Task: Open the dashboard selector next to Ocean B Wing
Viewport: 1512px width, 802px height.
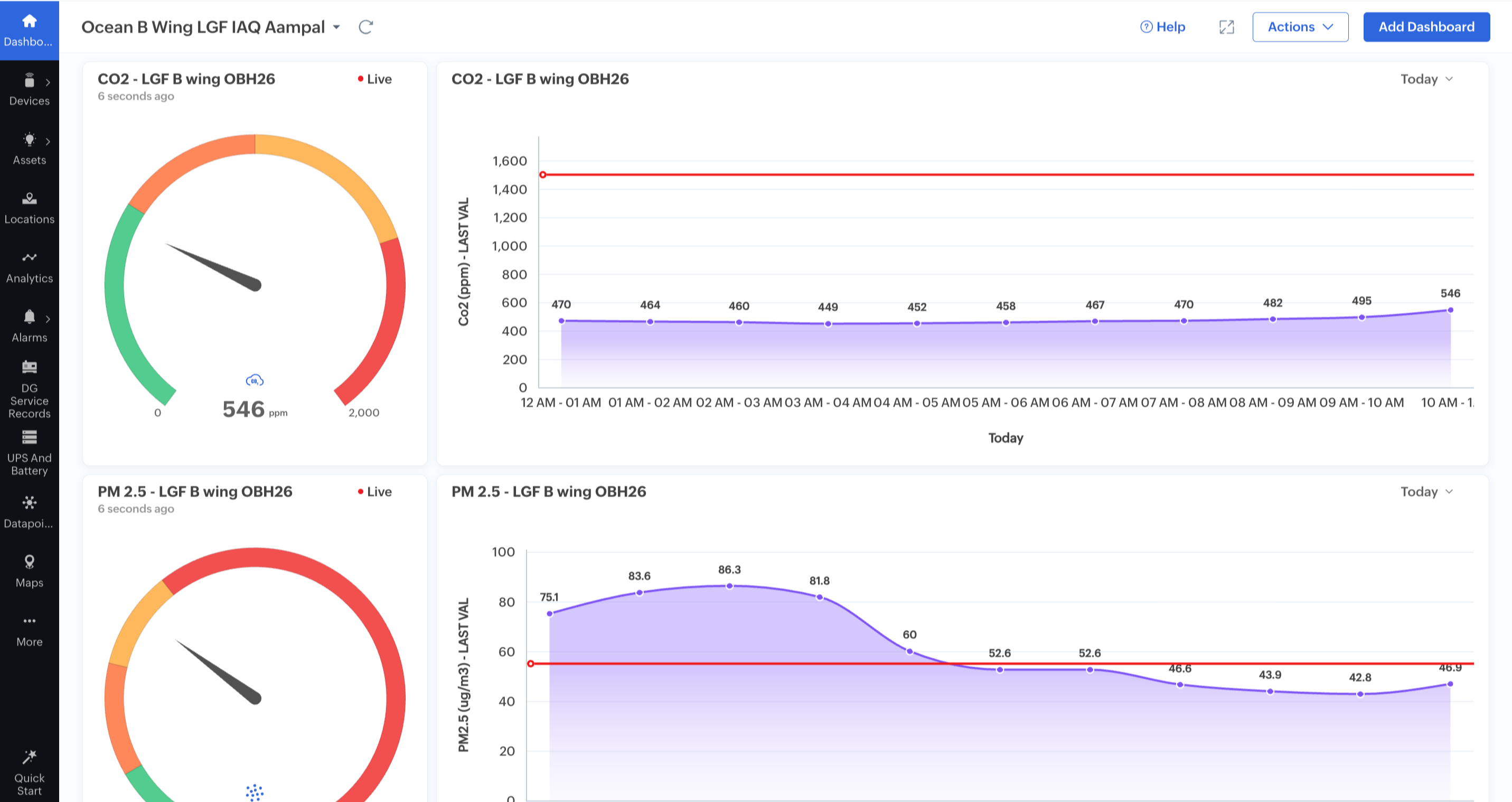Action: click(x=336, y=27)
